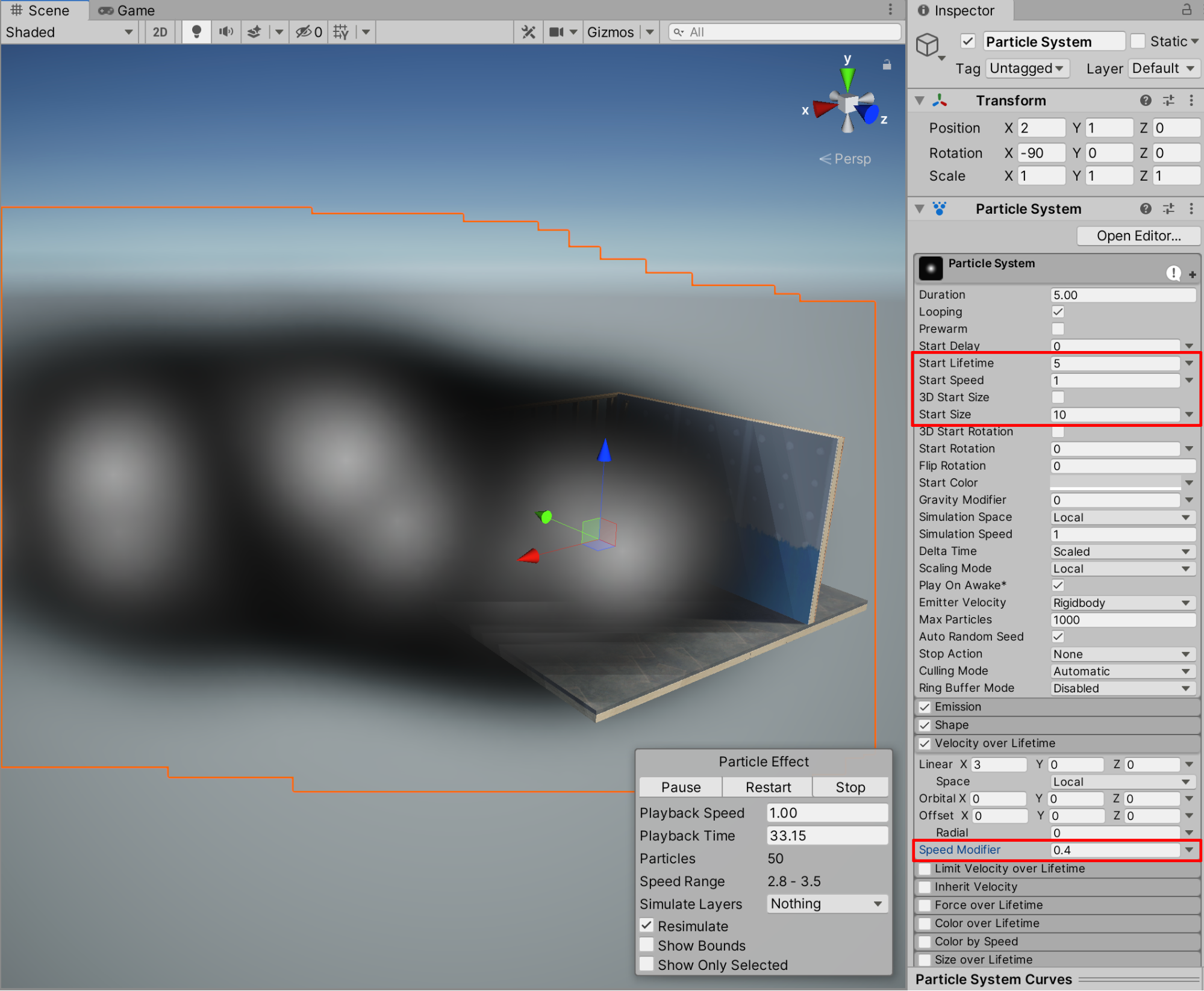Toggle scene lighting bulb icon

point(196,32)
